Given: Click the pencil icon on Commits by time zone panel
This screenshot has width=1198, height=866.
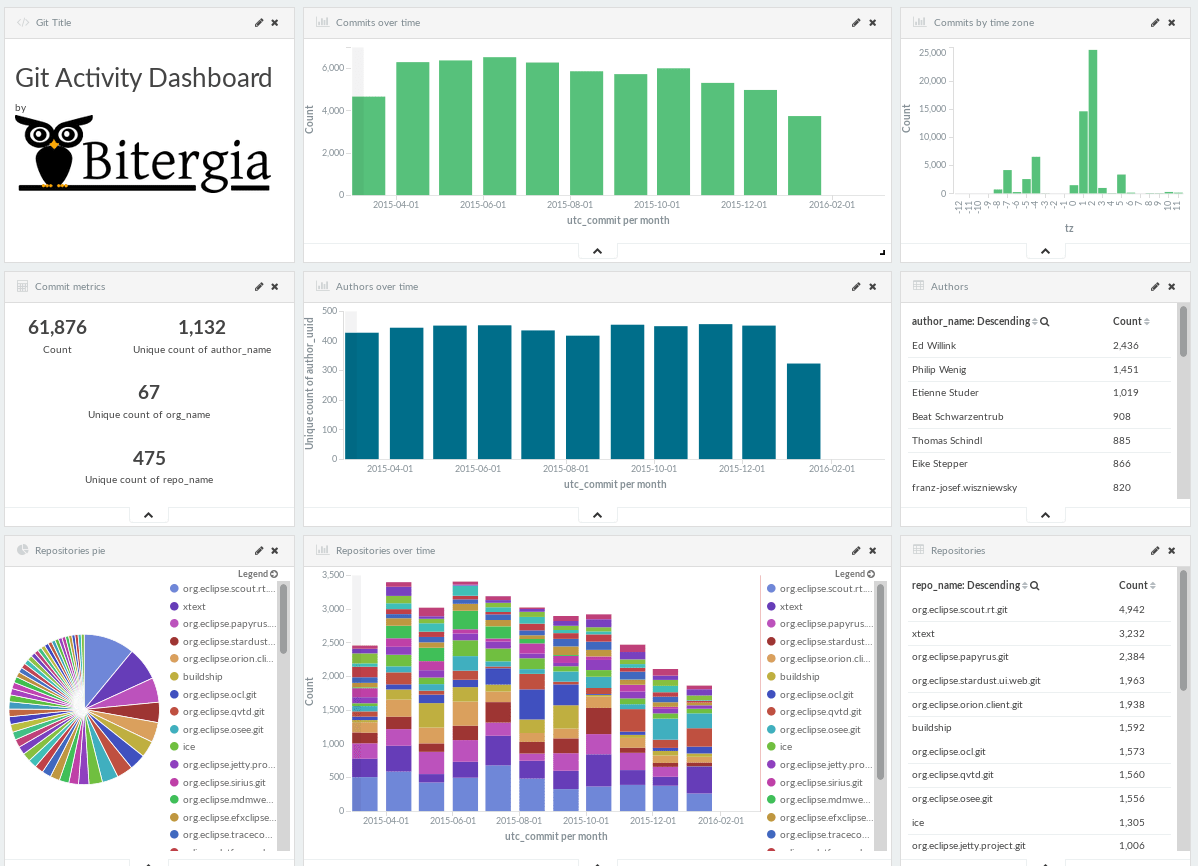Looking at the screenshot, I should click(1154, 22).
